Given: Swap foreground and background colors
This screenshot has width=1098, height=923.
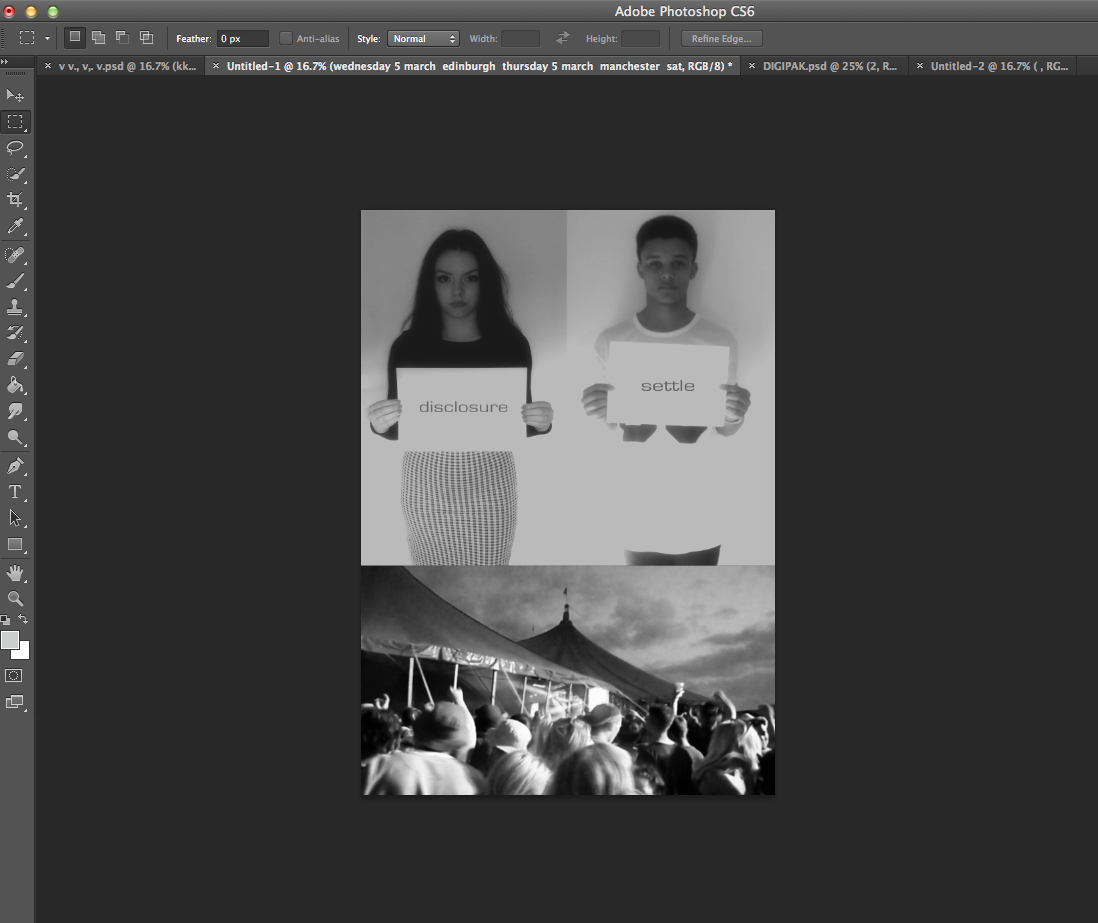Looking at the screenshot, I should [23, 619].
